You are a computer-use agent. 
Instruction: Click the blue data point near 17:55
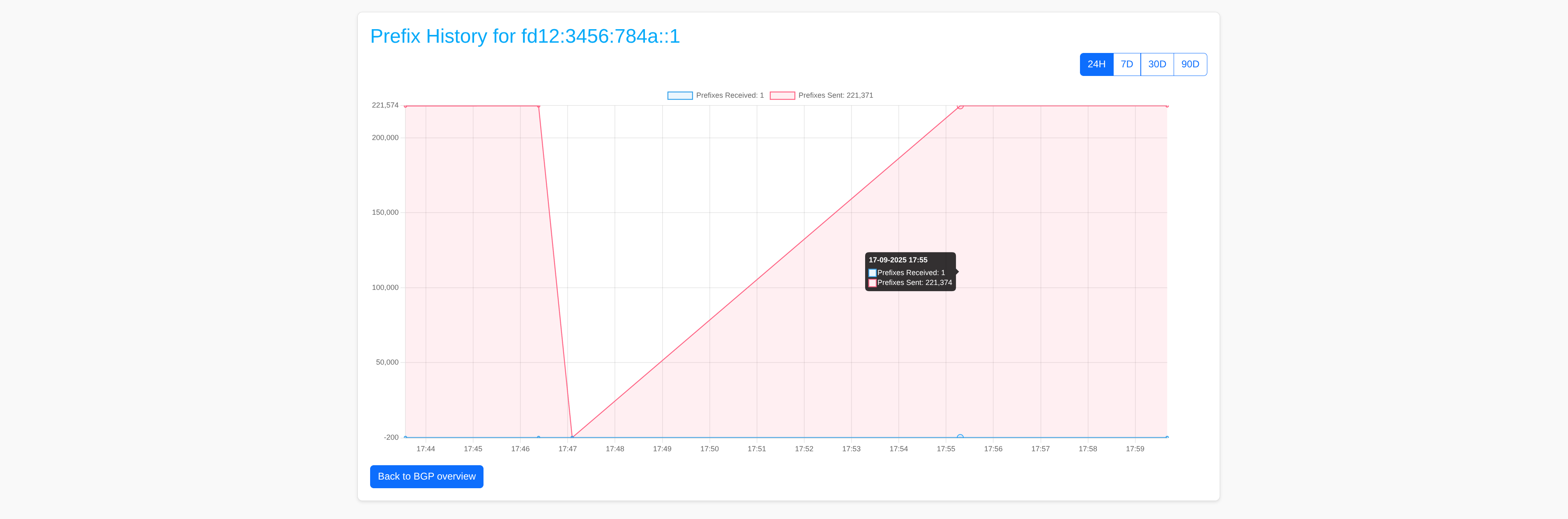pyautogui.click(x=960, y=436)
